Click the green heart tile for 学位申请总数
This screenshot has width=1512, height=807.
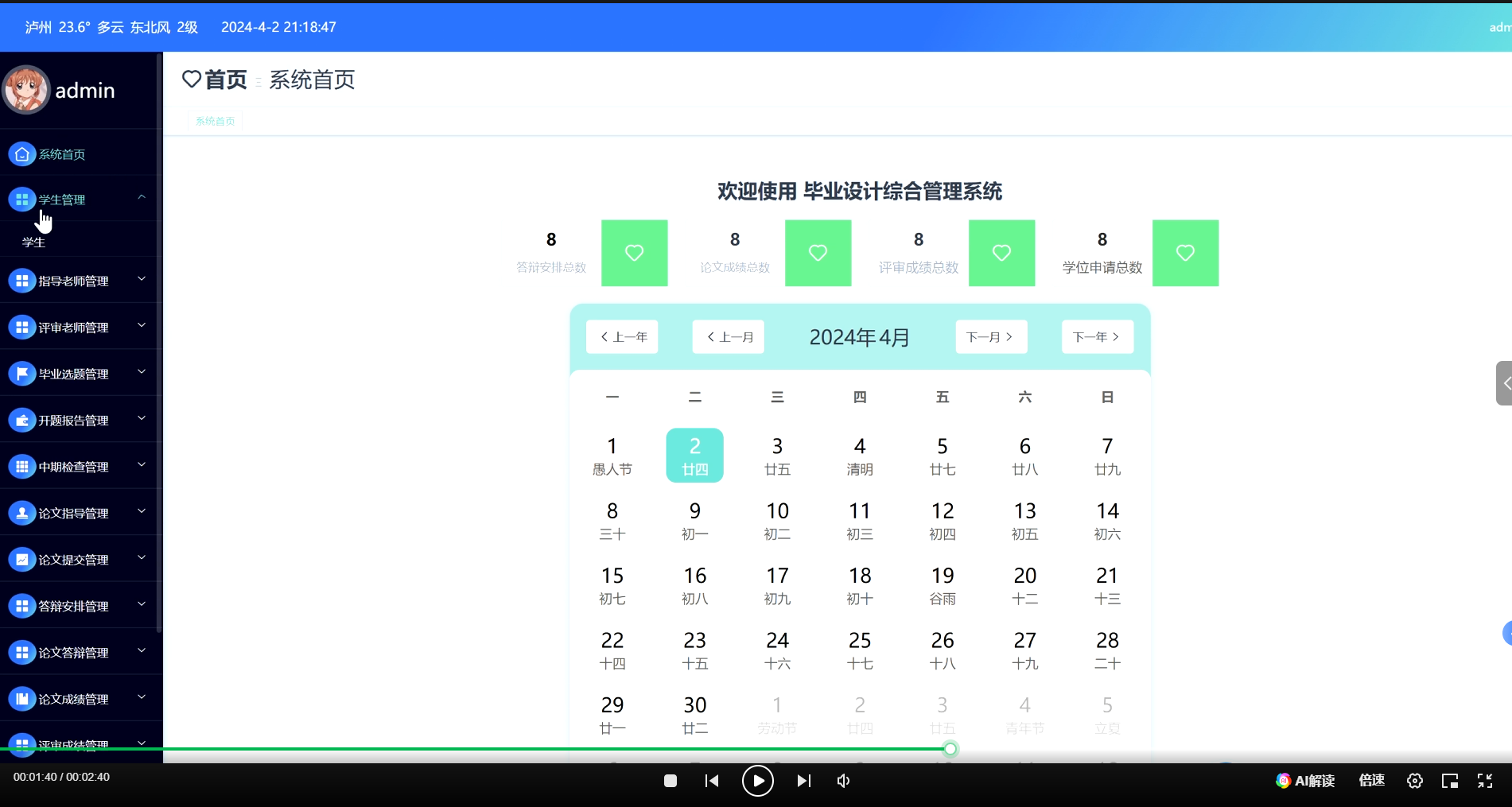click(x=1185, y=253)
